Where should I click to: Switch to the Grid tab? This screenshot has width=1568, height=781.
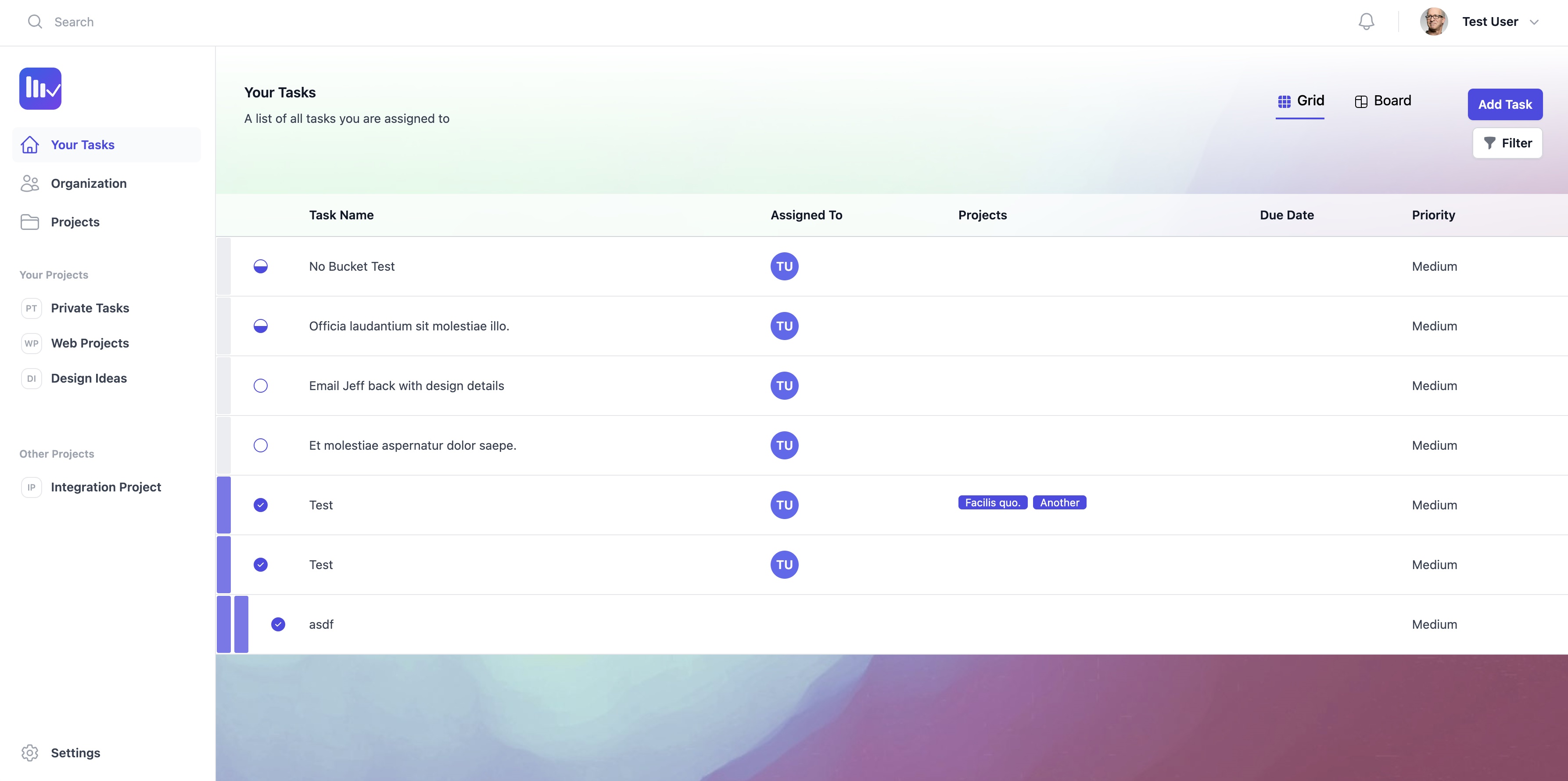click(x=1300, y=102)
